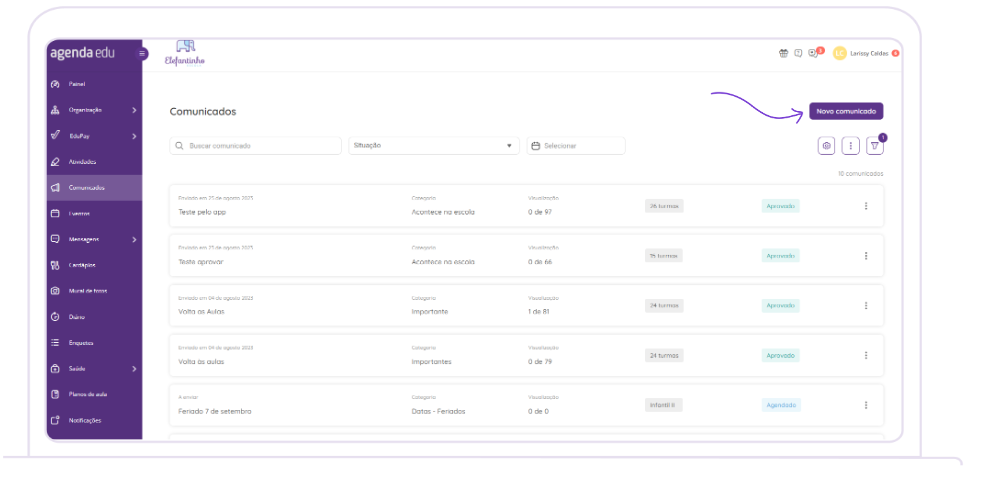The width and height of the screenshot is (982, 482).
Task: Open the funnel filter button
Action: (x=875, y=146)
